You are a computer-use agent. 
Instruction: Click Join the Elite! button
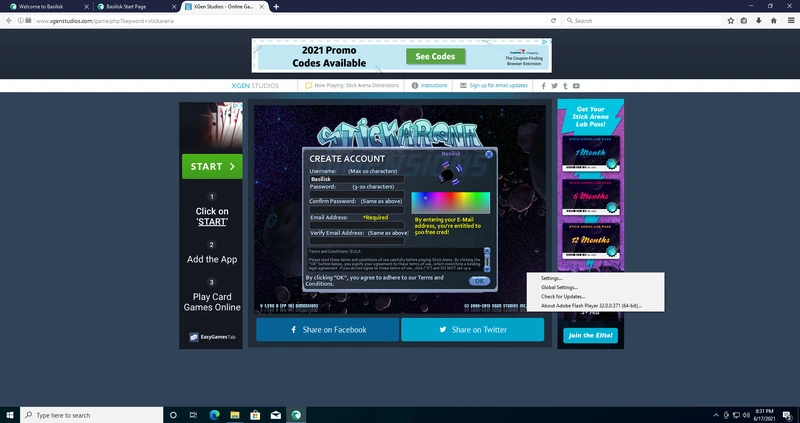[590, 335]
